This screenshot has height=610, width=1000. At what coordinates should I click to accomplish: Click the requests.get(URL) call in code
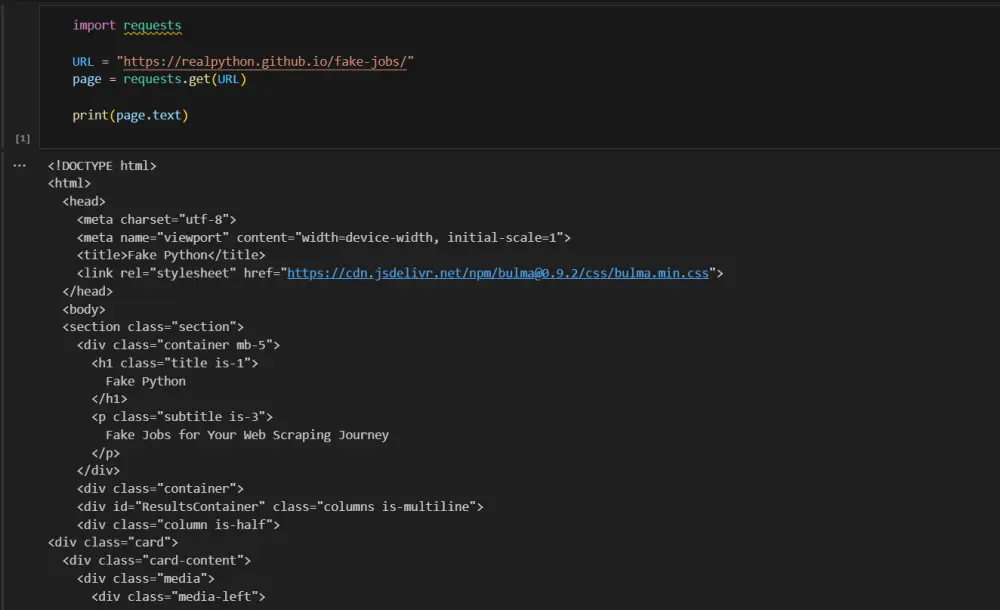(184, 79)
